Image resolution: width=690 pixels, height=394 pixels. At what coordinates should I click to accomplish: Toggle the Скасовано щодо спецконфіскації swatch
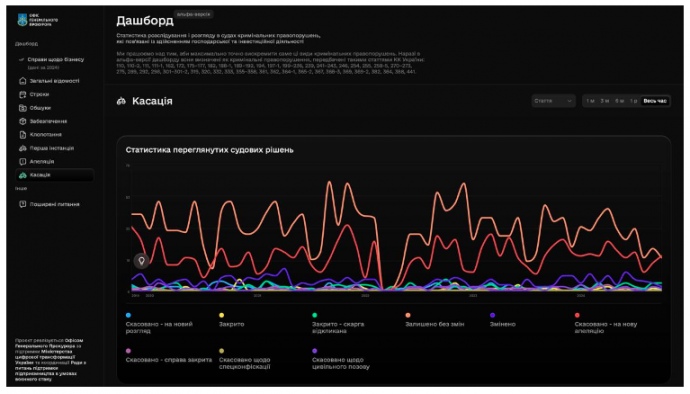pyautogui.click(x=221, y=351)
